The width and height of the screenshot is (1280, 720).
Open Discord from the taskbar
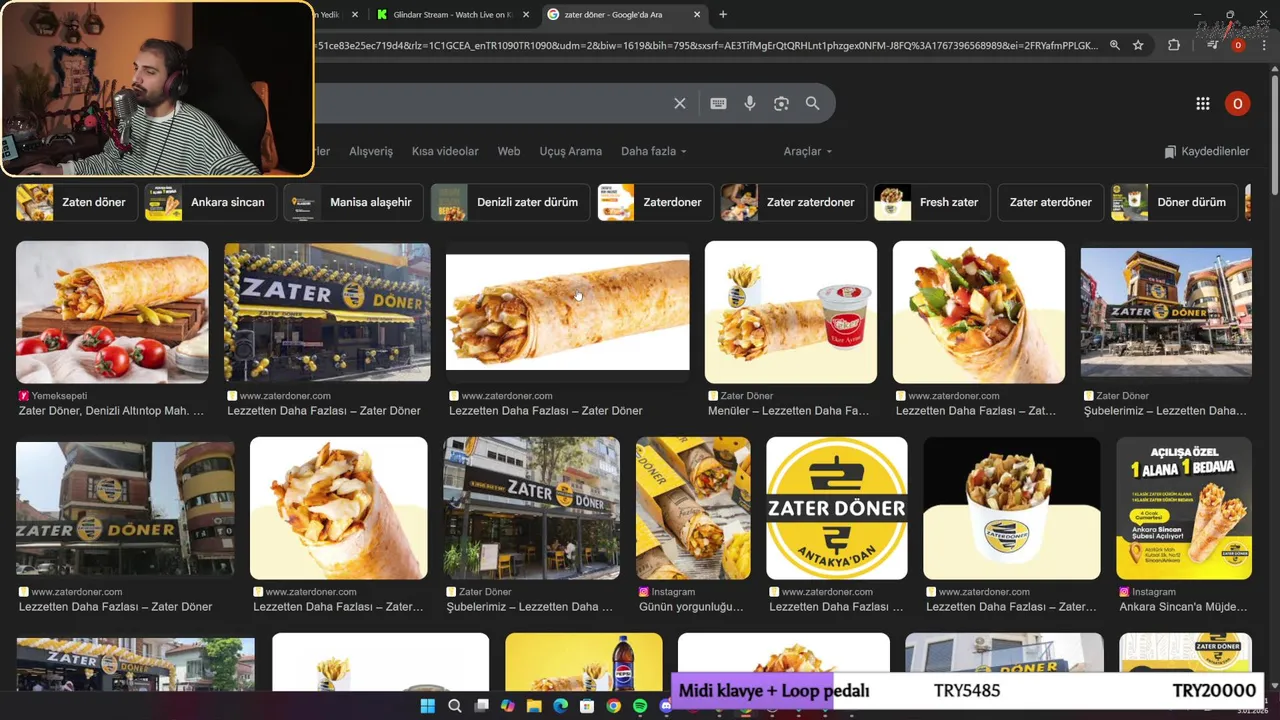[x=666, y=706]
